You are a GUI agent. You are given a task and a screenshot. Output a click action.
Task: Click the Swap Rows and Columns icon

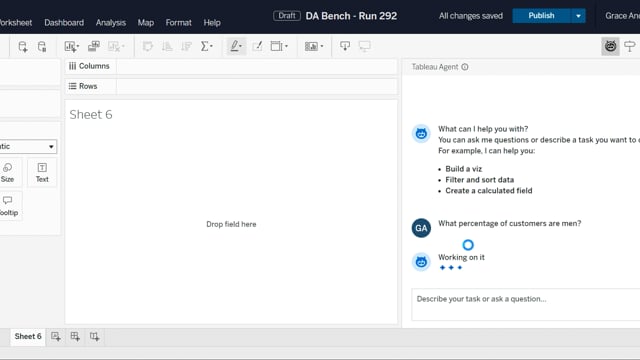coord(148,46)
